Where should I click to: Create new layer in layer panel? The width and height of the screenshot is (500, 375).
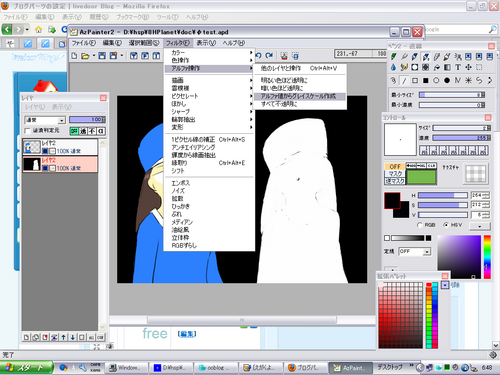(26, 337)
